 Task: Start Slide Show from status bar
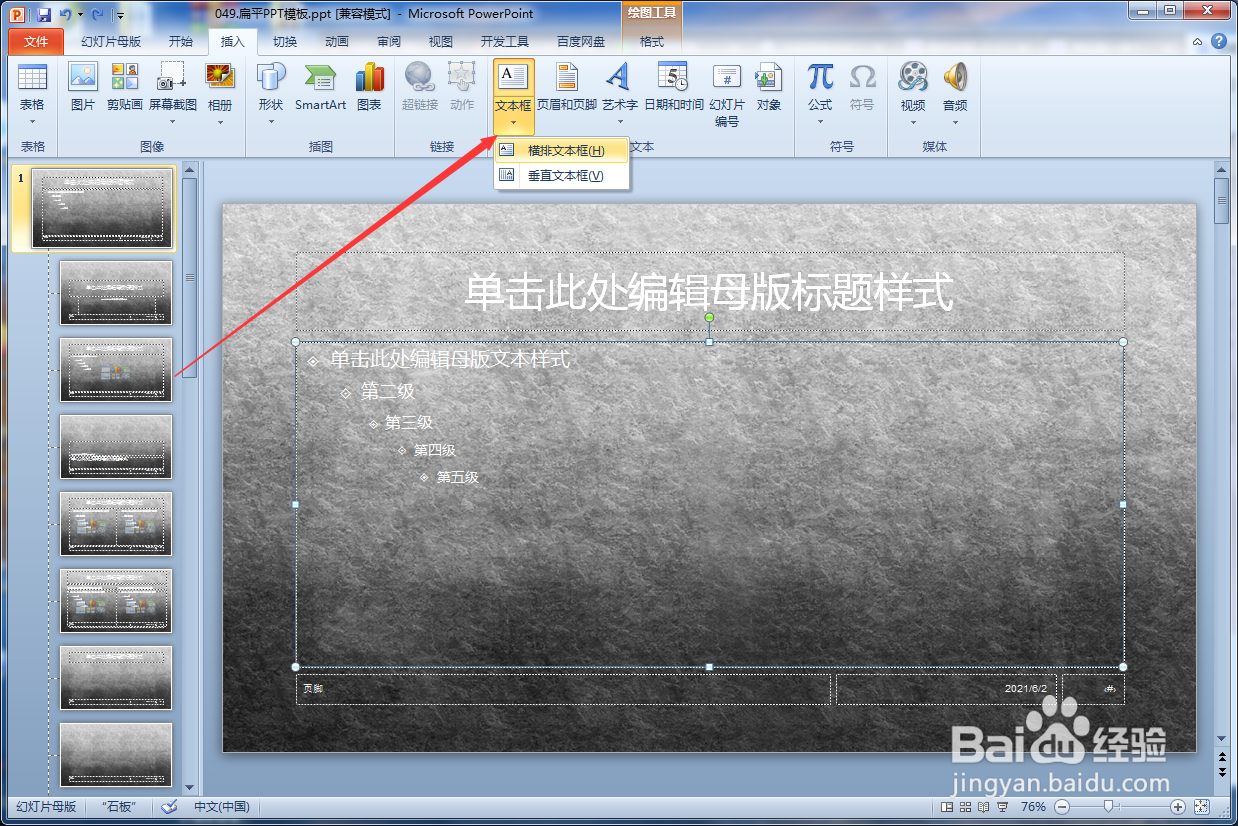(x=1002, y=806)
